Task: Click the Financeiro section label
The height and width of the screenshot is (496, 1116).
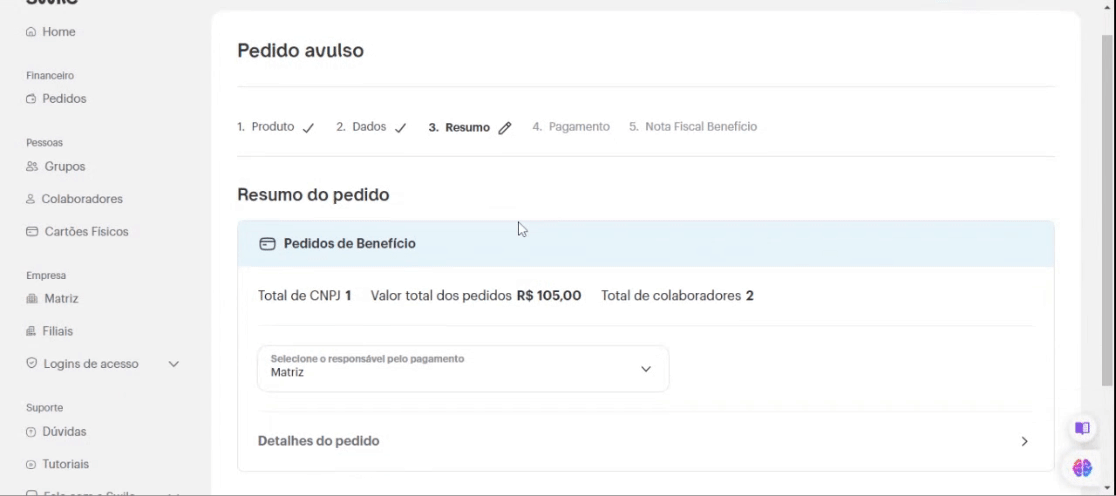Action: [50, 75]
